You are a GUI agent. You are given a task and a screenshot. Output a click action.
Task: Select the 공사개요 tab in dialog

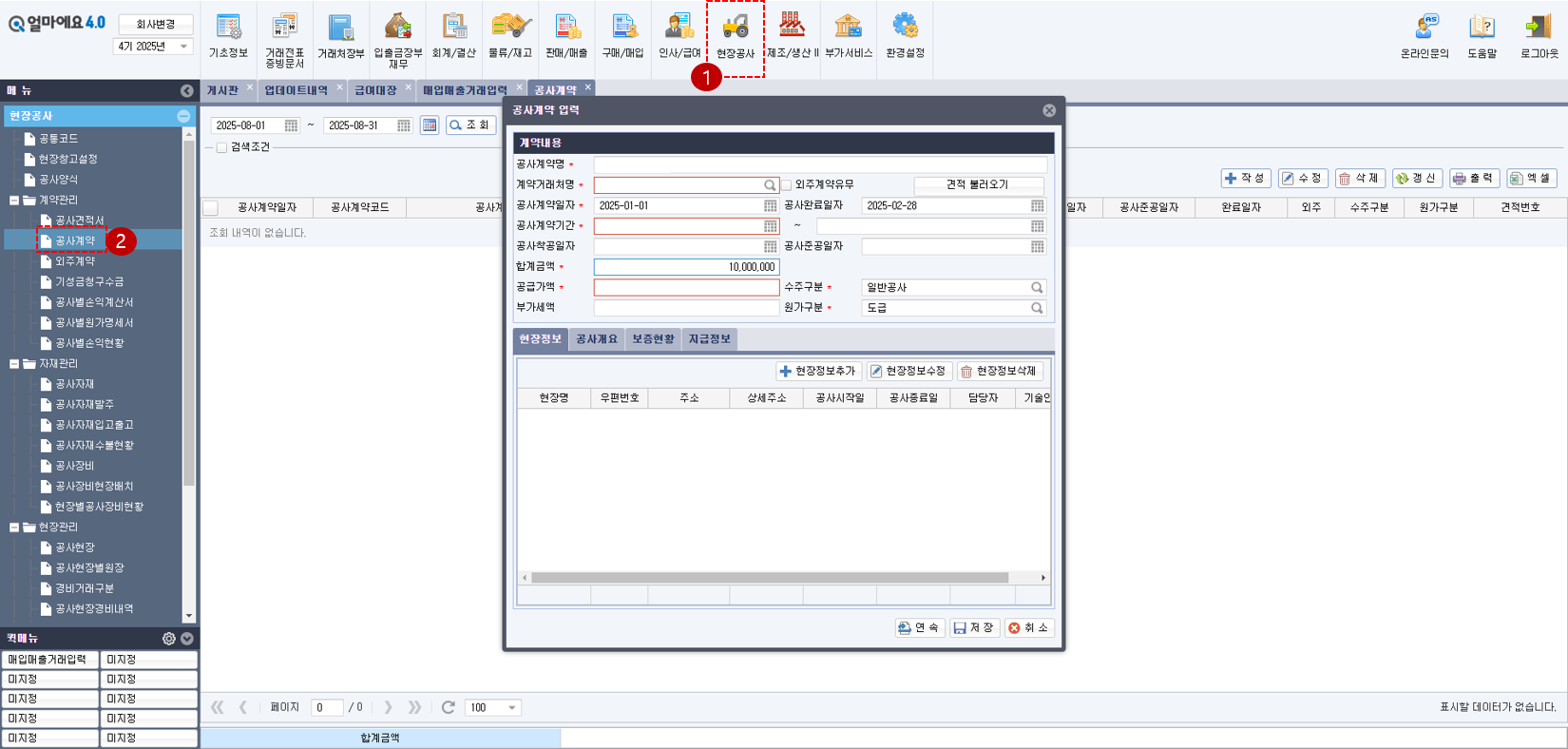pos(597,339)
